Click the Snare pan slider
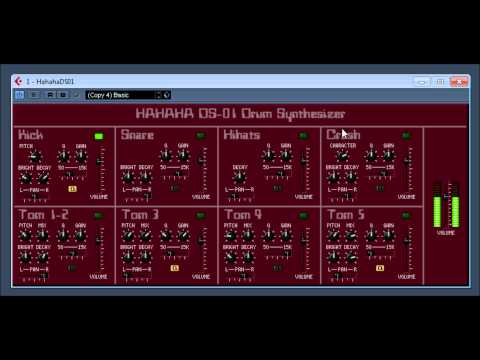480x360 pixels. coord(147,197)
